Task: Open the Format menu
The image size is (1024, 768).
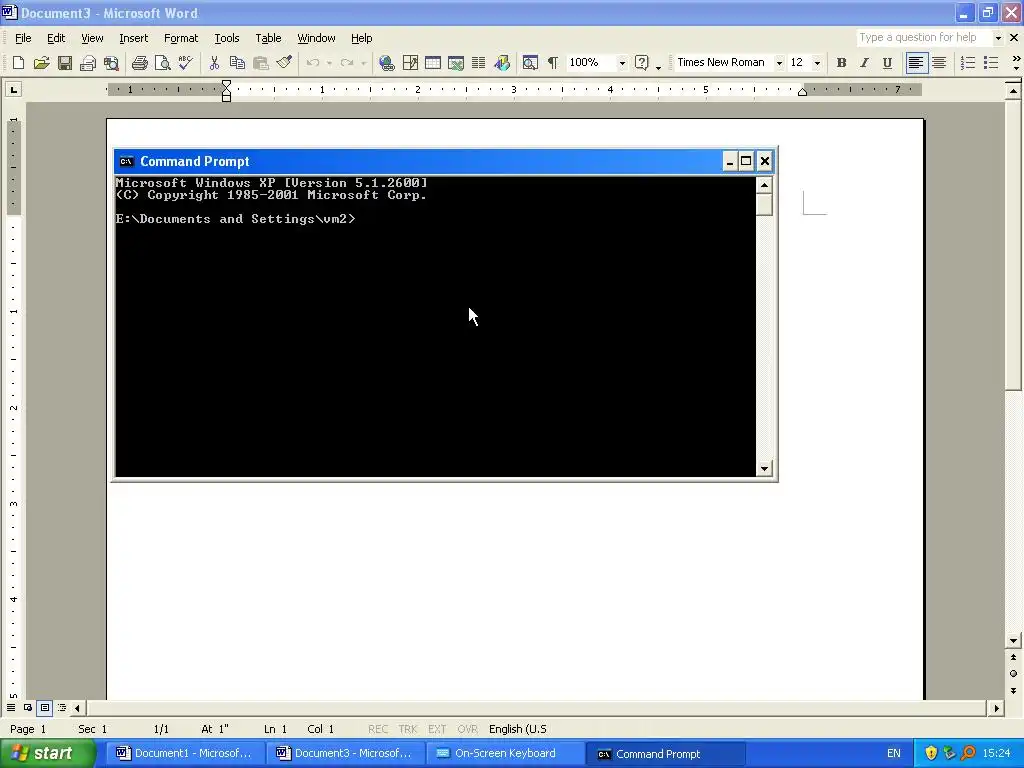Action: [181, 38]
